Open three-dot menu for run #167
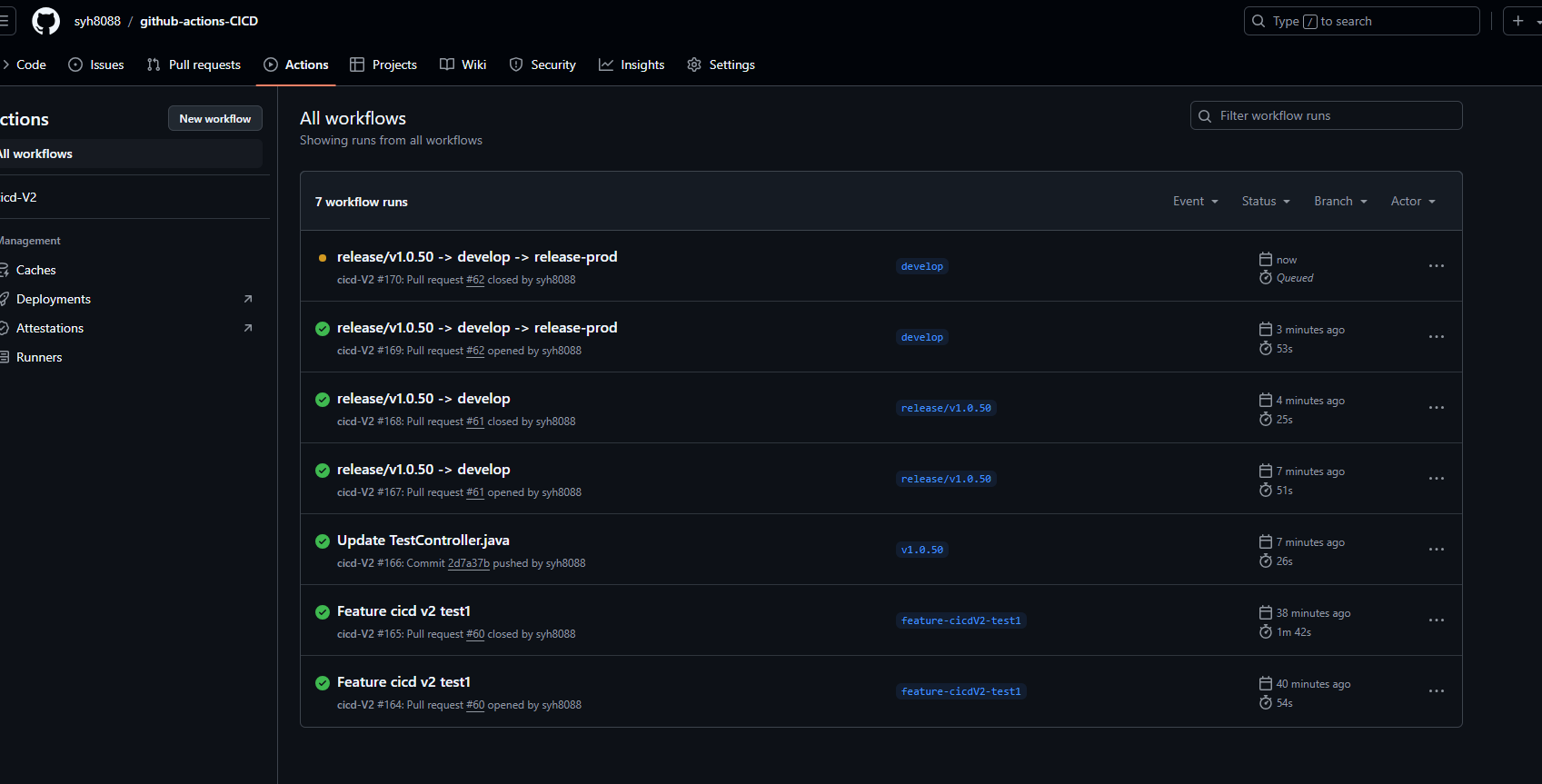 (x=1437, y=479)
